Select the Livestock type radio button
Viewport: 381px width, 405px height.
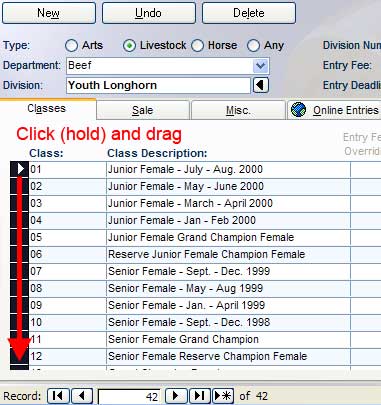click(129, 46)
